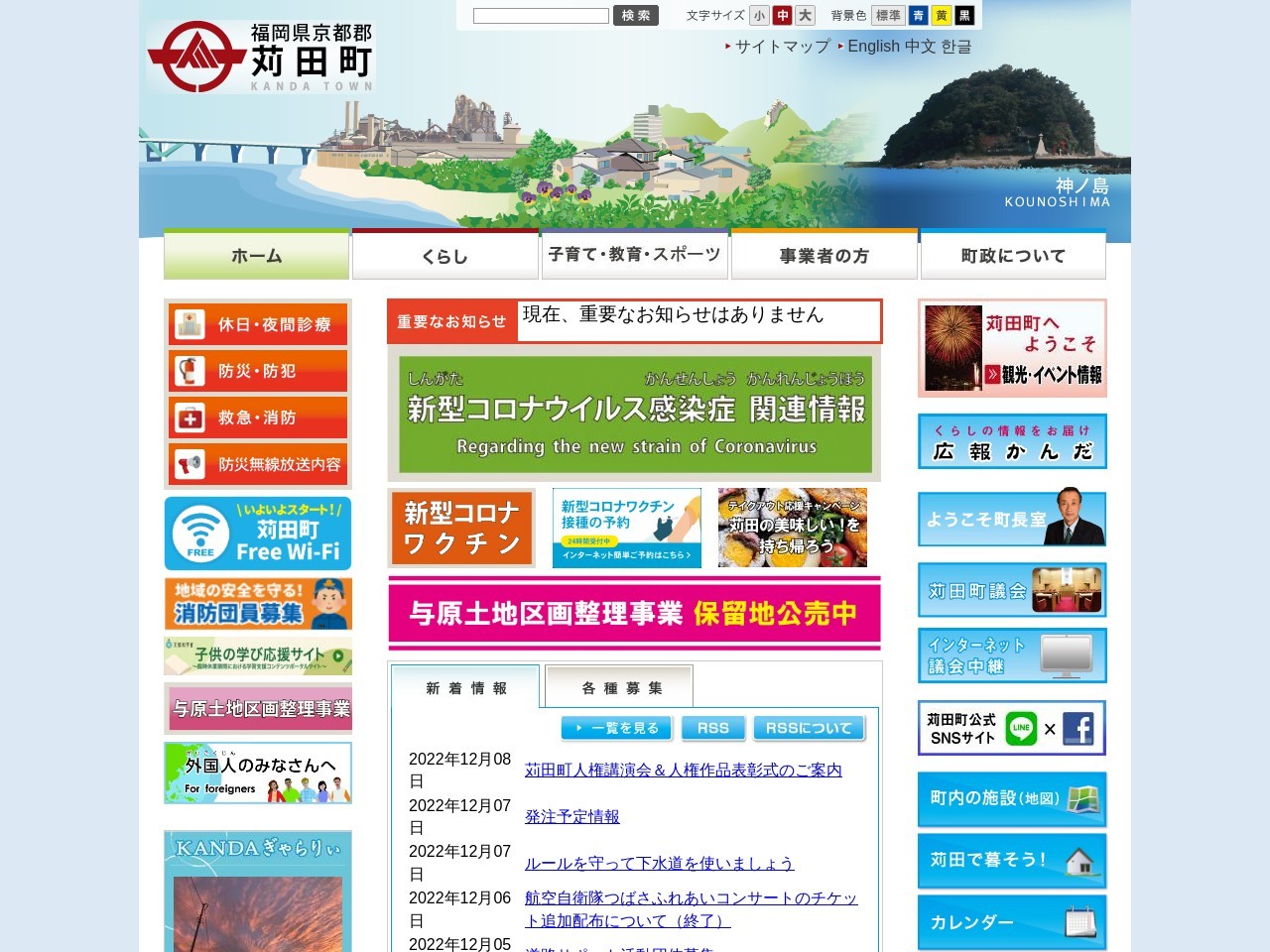Choose 黒 black background color
Viewport: 1270px width, 952px height.
964,16
